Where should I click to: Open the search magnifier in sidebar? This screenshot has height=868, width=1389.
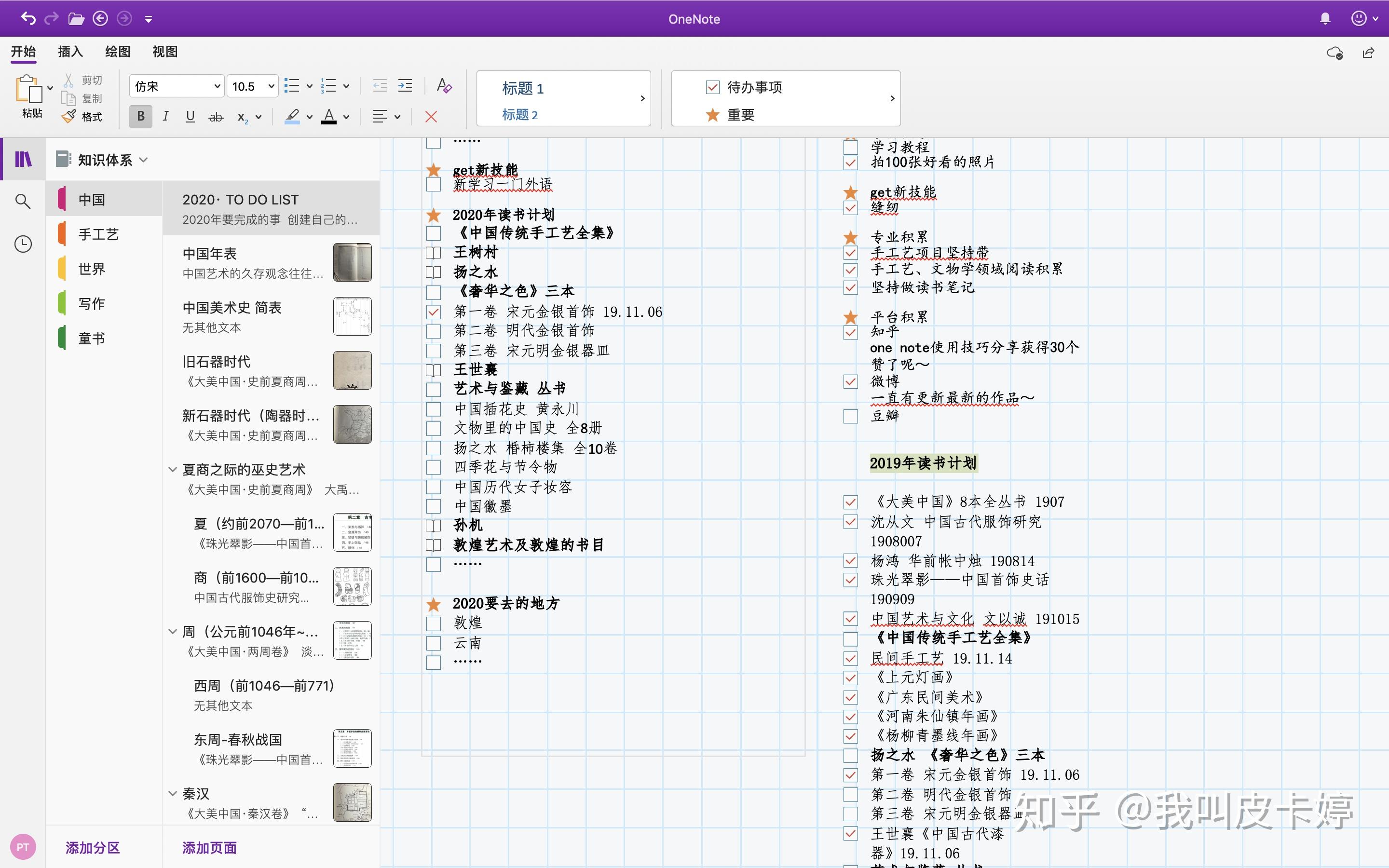(23, 202)
